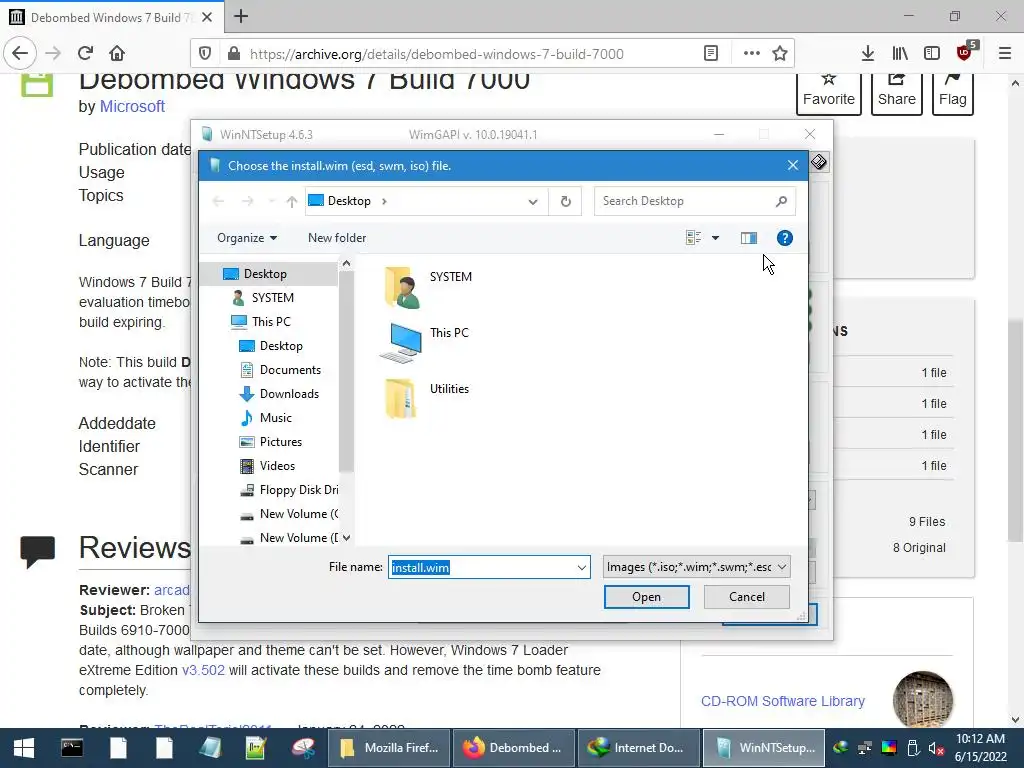Refresh the Desktop folder listing
The width and height of the screenshot is (1024, 768).
[566, 201]
